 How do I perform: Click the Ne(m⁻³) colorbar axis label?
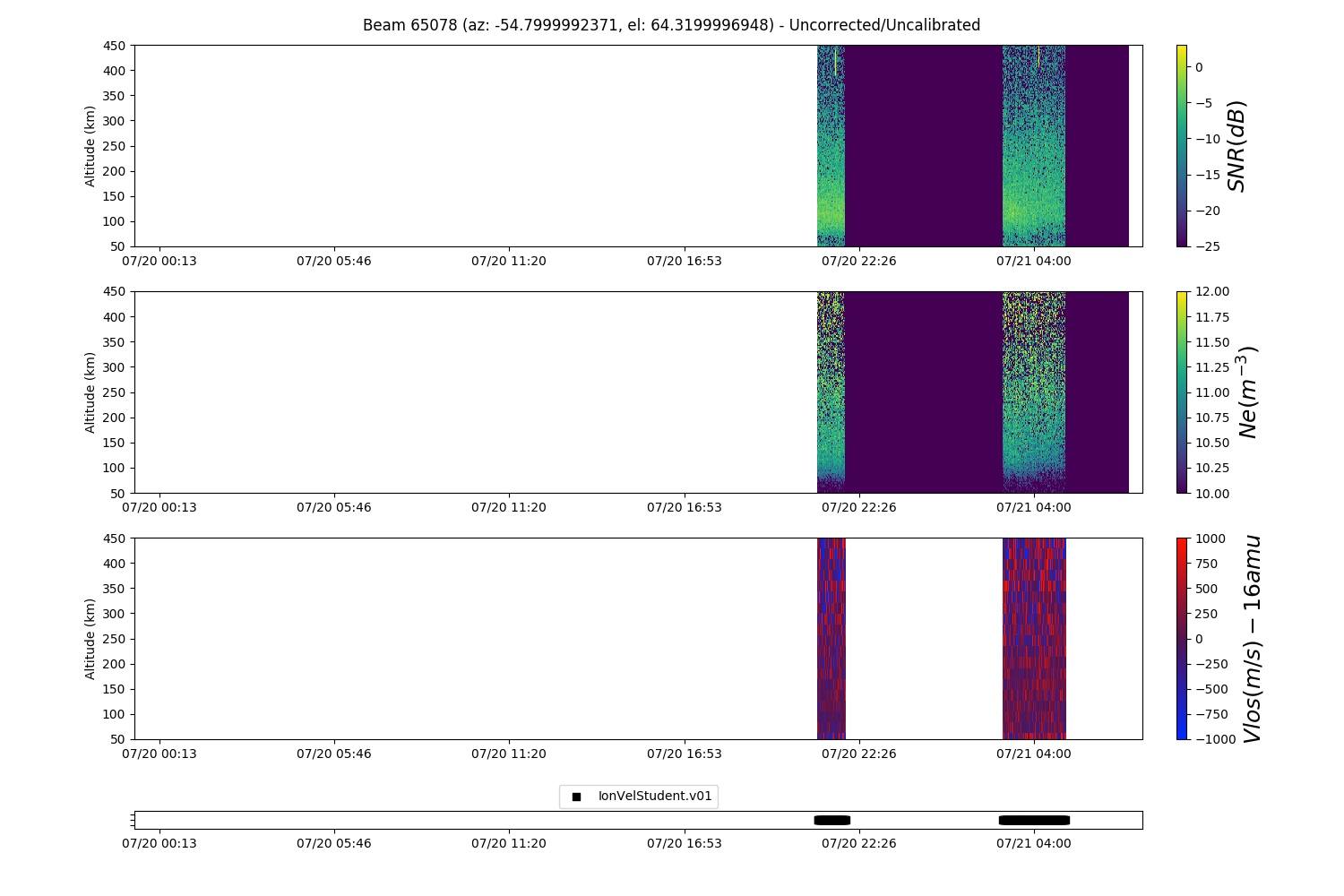(1247, 392)
